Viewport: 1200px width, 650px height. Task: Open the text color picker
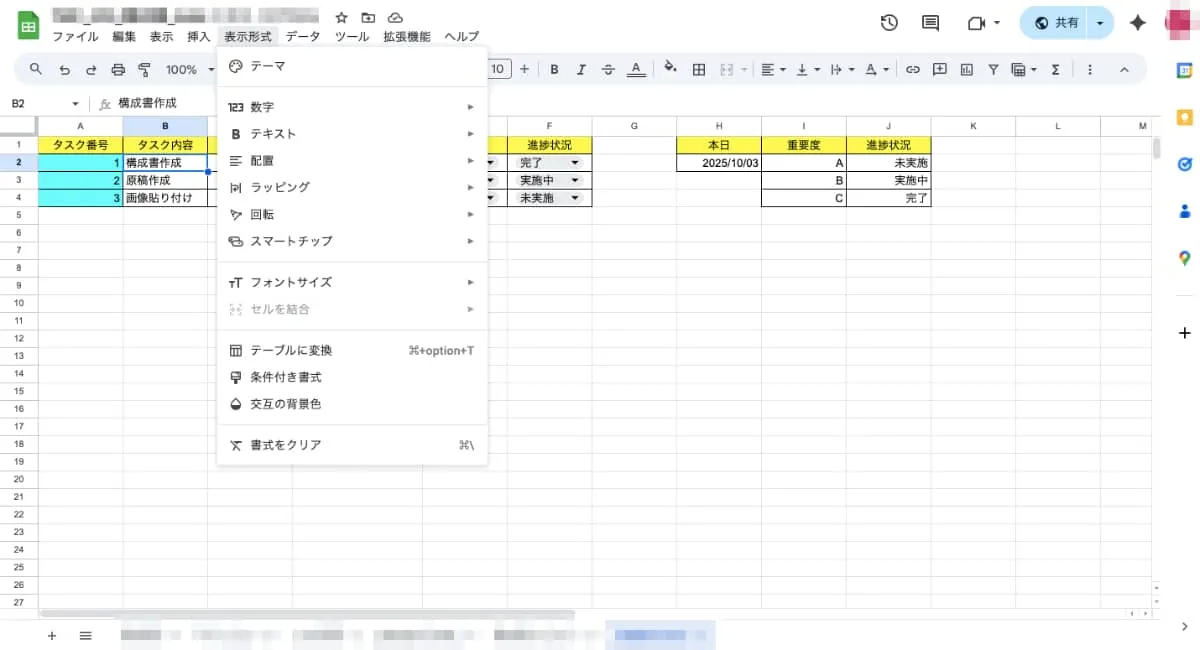[x=636, y=69]
